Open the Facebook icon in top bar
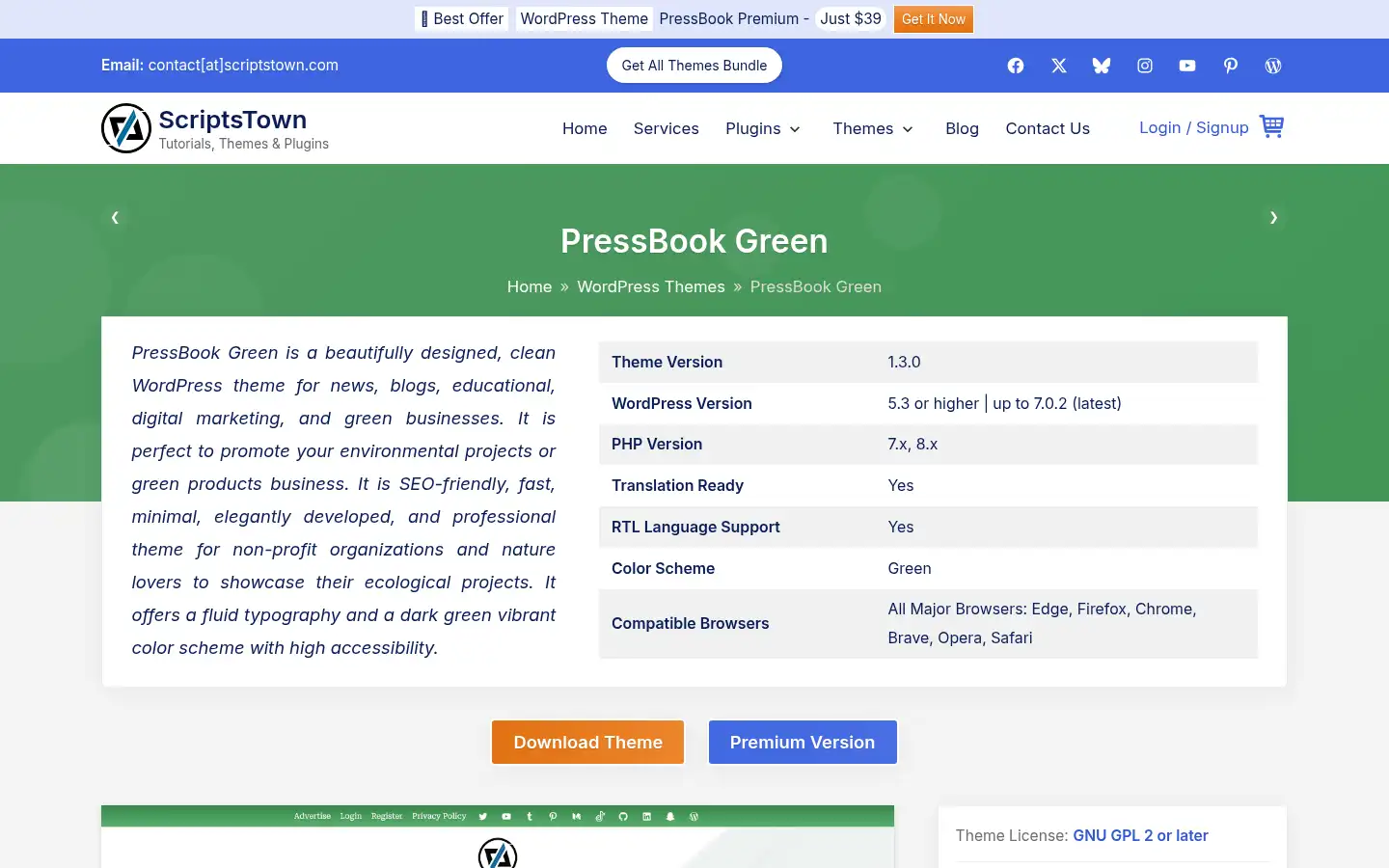Viewport: 1389px width, 868px height. pyautogui.click(x=1016, y=66)
